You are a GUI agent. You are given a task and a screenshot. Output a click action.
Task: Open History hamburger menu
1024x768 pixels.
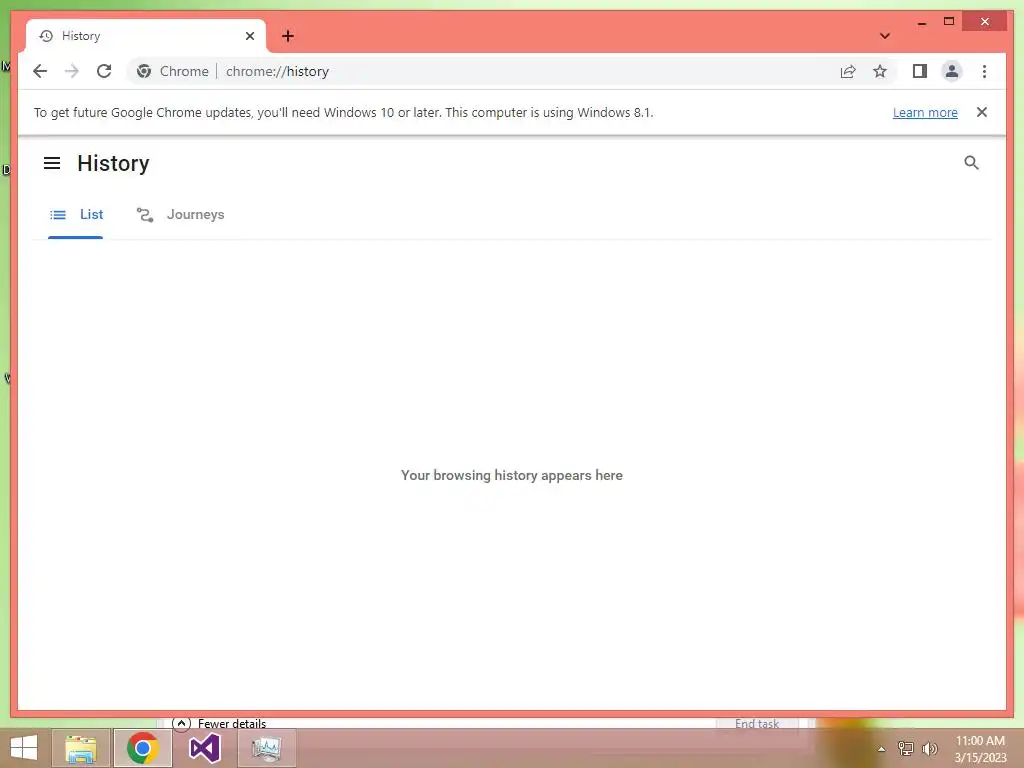tap(52, 163)
